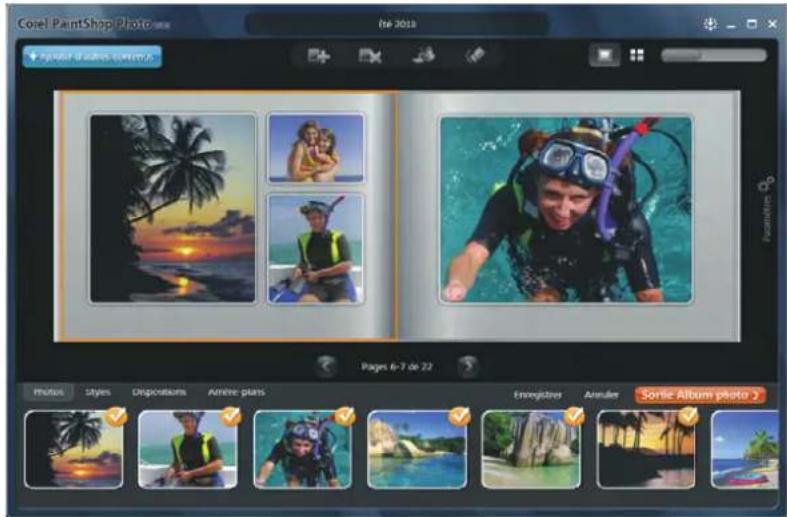Click the scuba diver photo on right page
Image resolution: width=787 pixels, height=517 pixels.
(566, 209)
